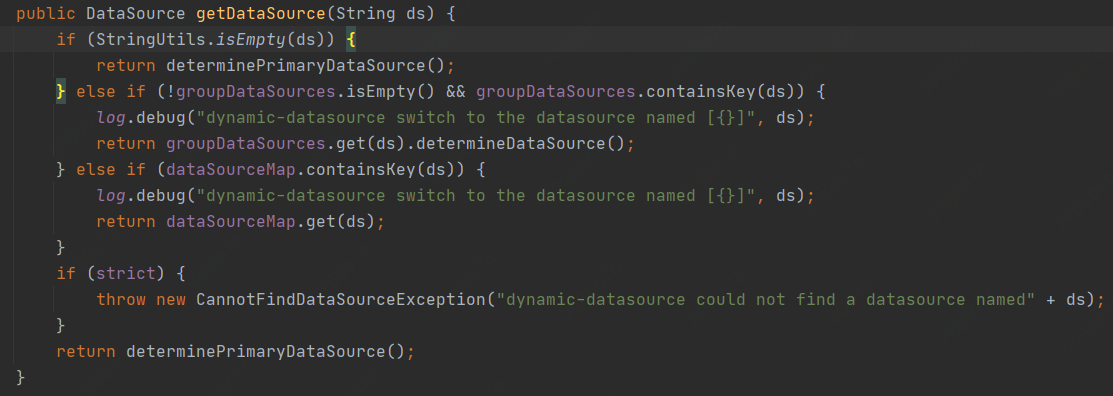
Task: Place cursor on the getDataSource method name
Action: click(260, 13)
